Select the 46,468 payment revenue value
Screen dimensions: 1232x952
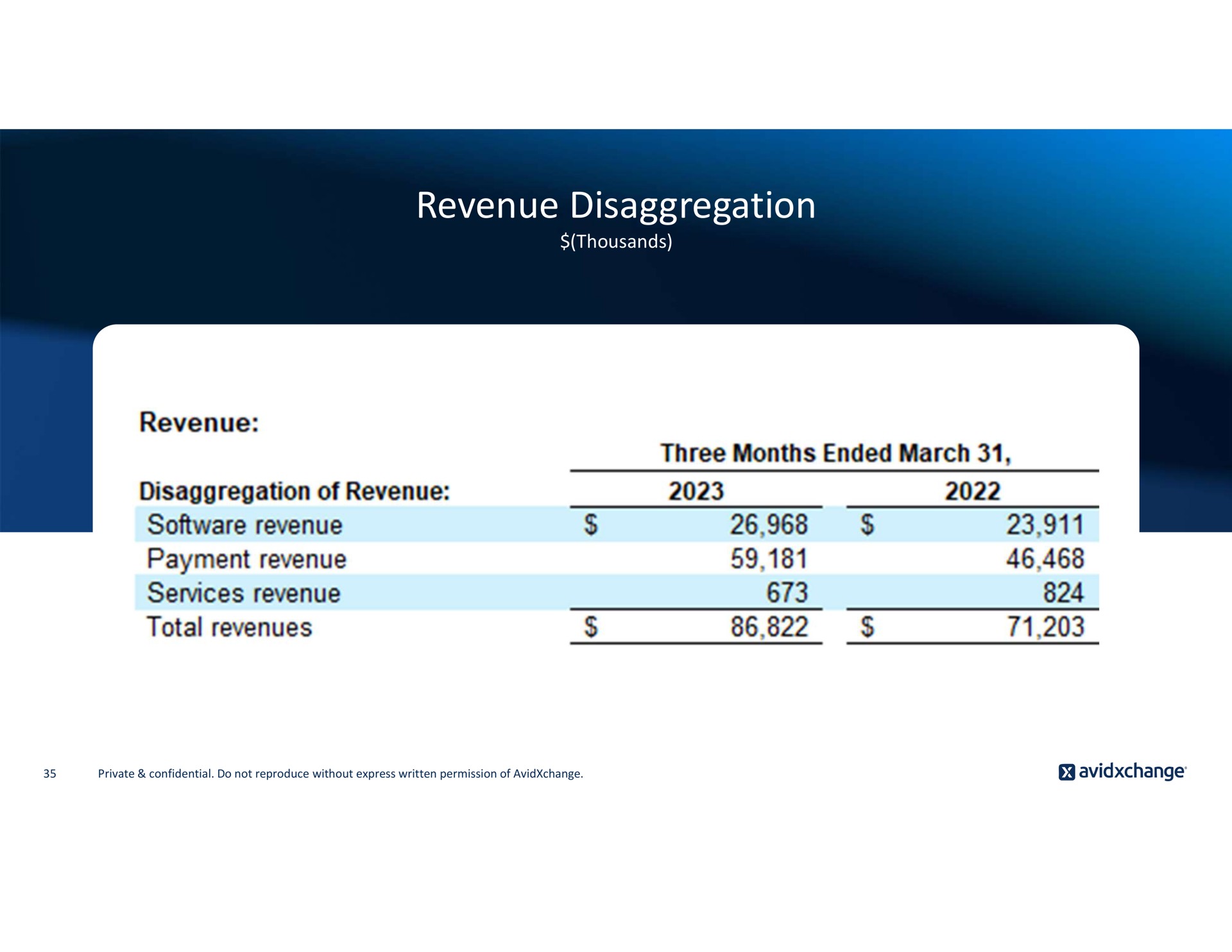(x=1045, y=559)
